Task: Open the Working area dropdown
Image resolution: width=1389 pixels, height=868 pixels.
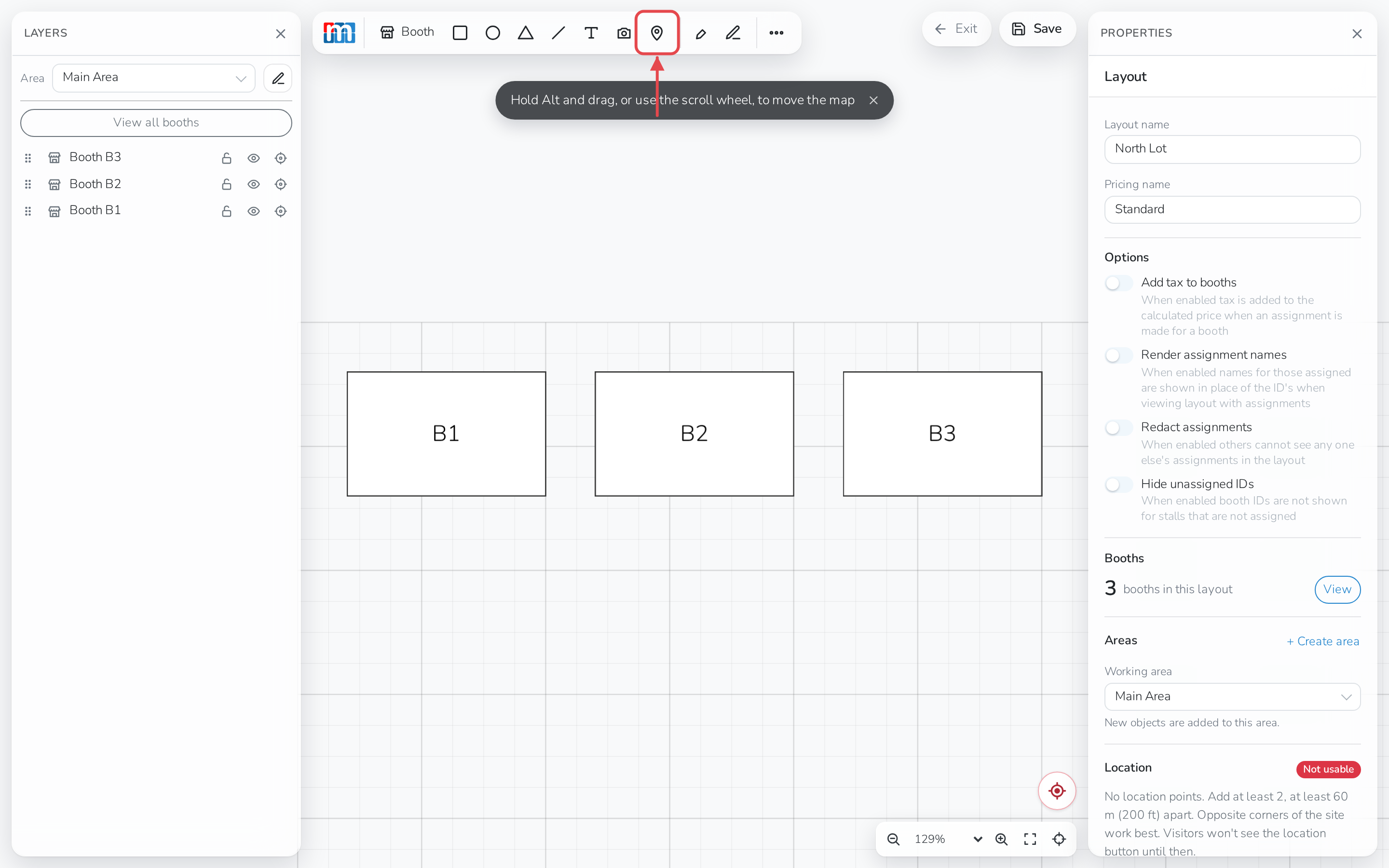Action: (x=1232, y=696)
